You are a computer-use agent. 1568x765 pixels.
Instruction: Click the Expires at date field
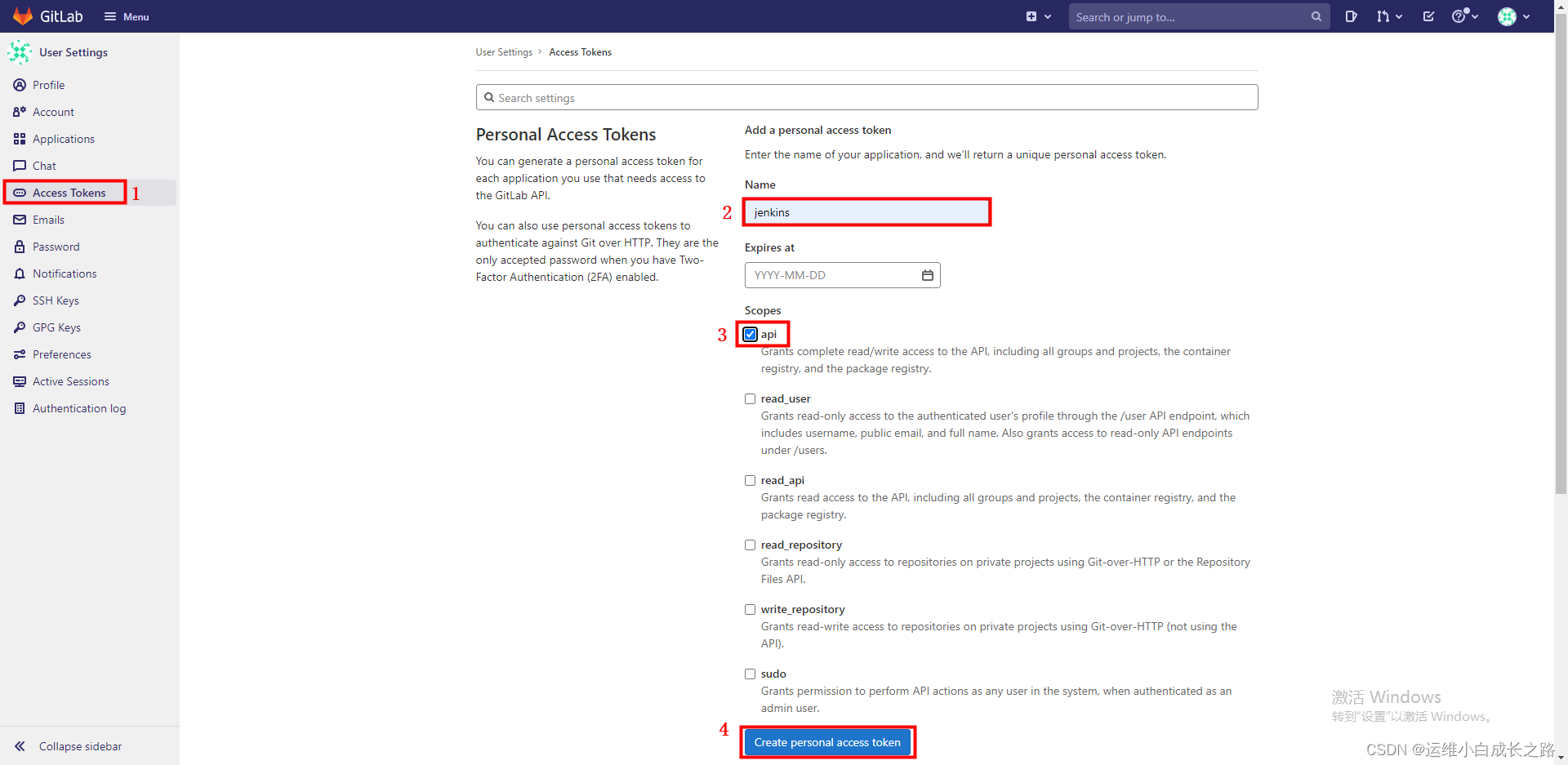point(842,275)
